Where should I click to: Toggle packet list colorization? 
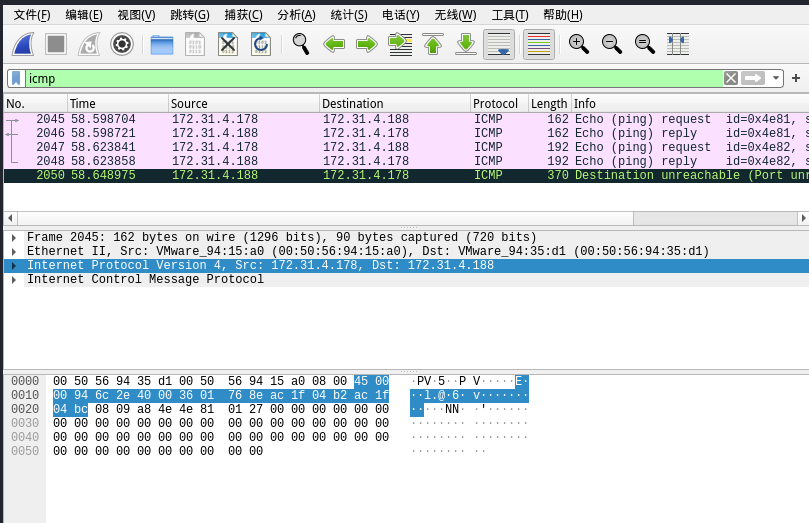pyautogui.click(x=539, y=44)
